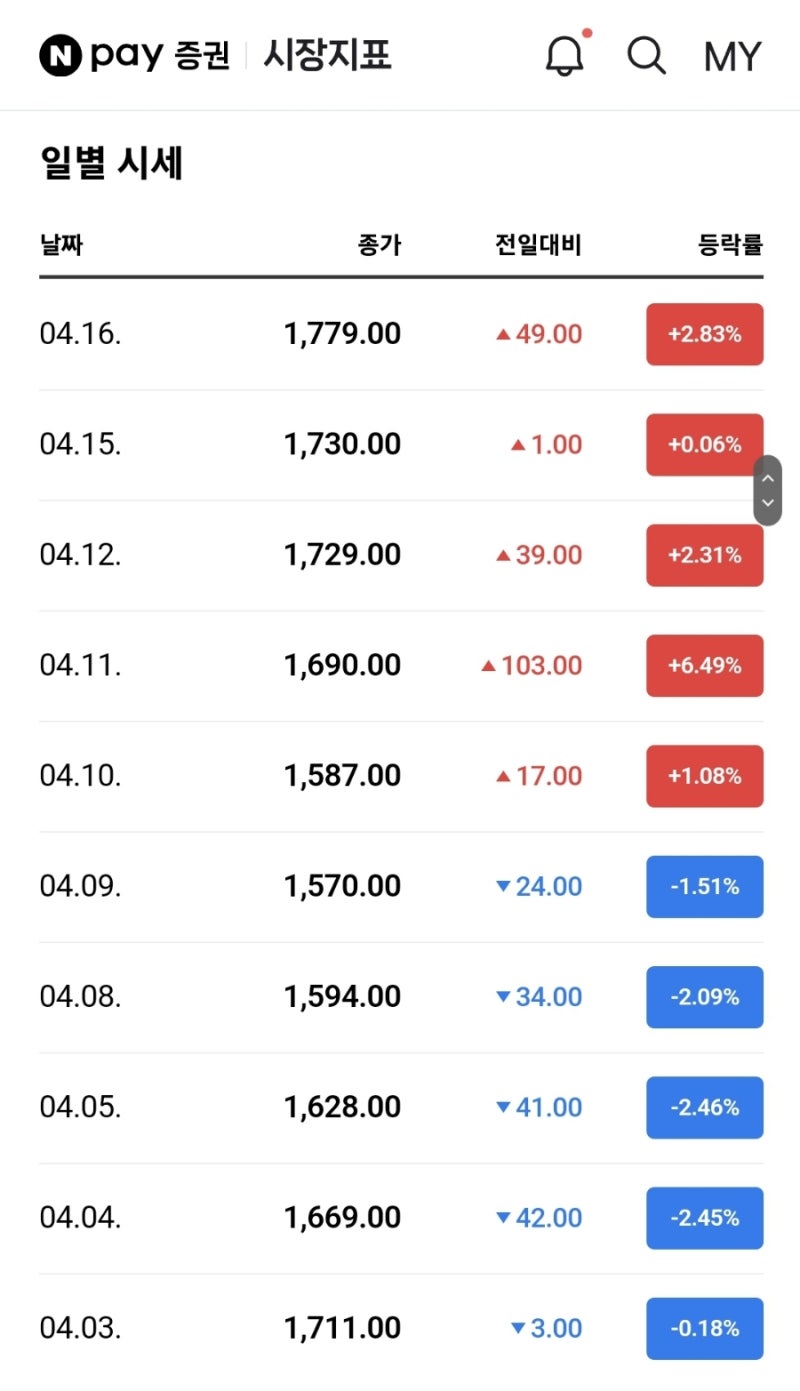The height and width of the screenshot is (1391, 800).
Task: Click the 일별 시세 heading
Action: pyautogui.click(x=111, y=163)
